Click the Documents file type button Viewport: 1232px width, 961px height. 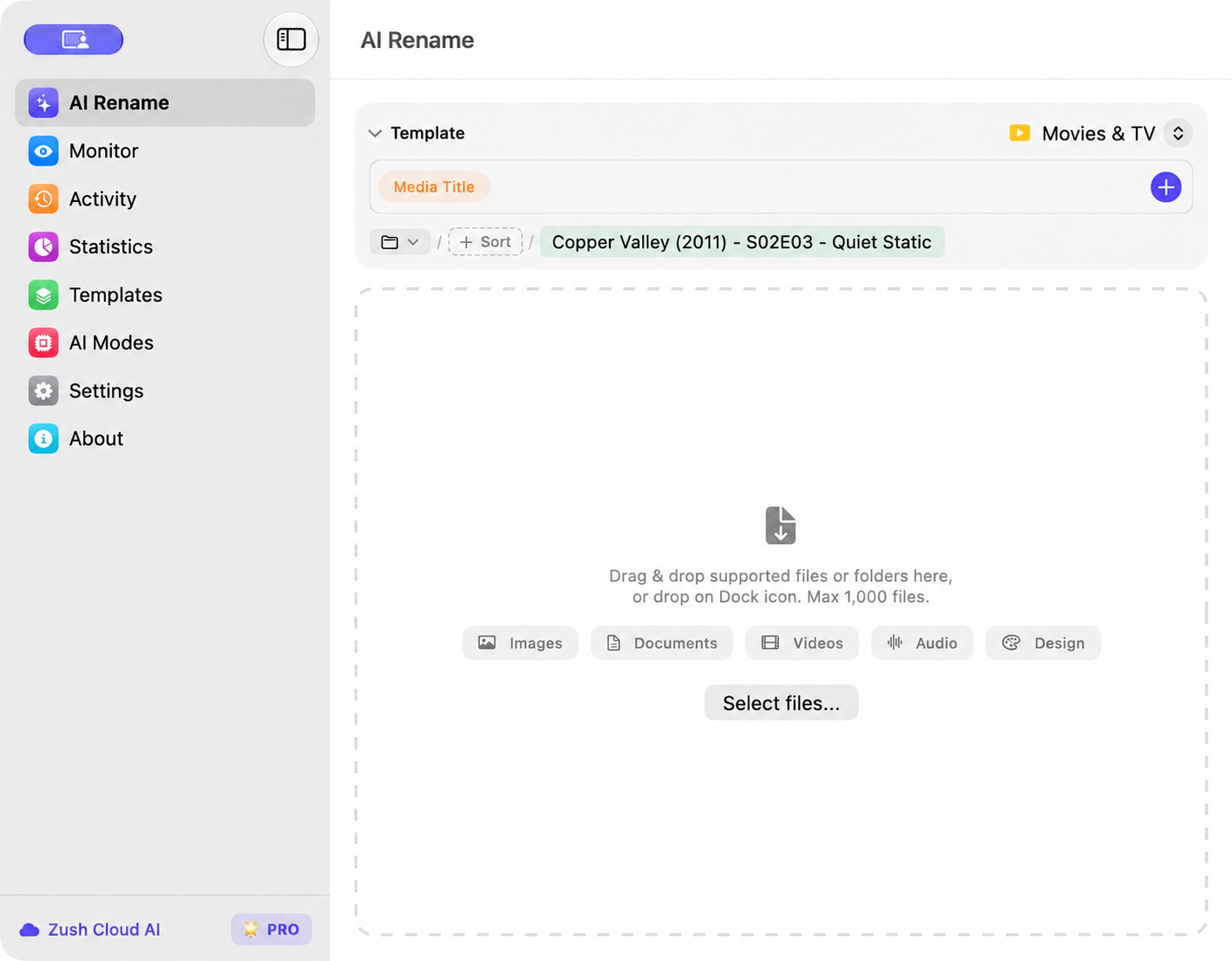pyautogui.click(x=662, y=643)
